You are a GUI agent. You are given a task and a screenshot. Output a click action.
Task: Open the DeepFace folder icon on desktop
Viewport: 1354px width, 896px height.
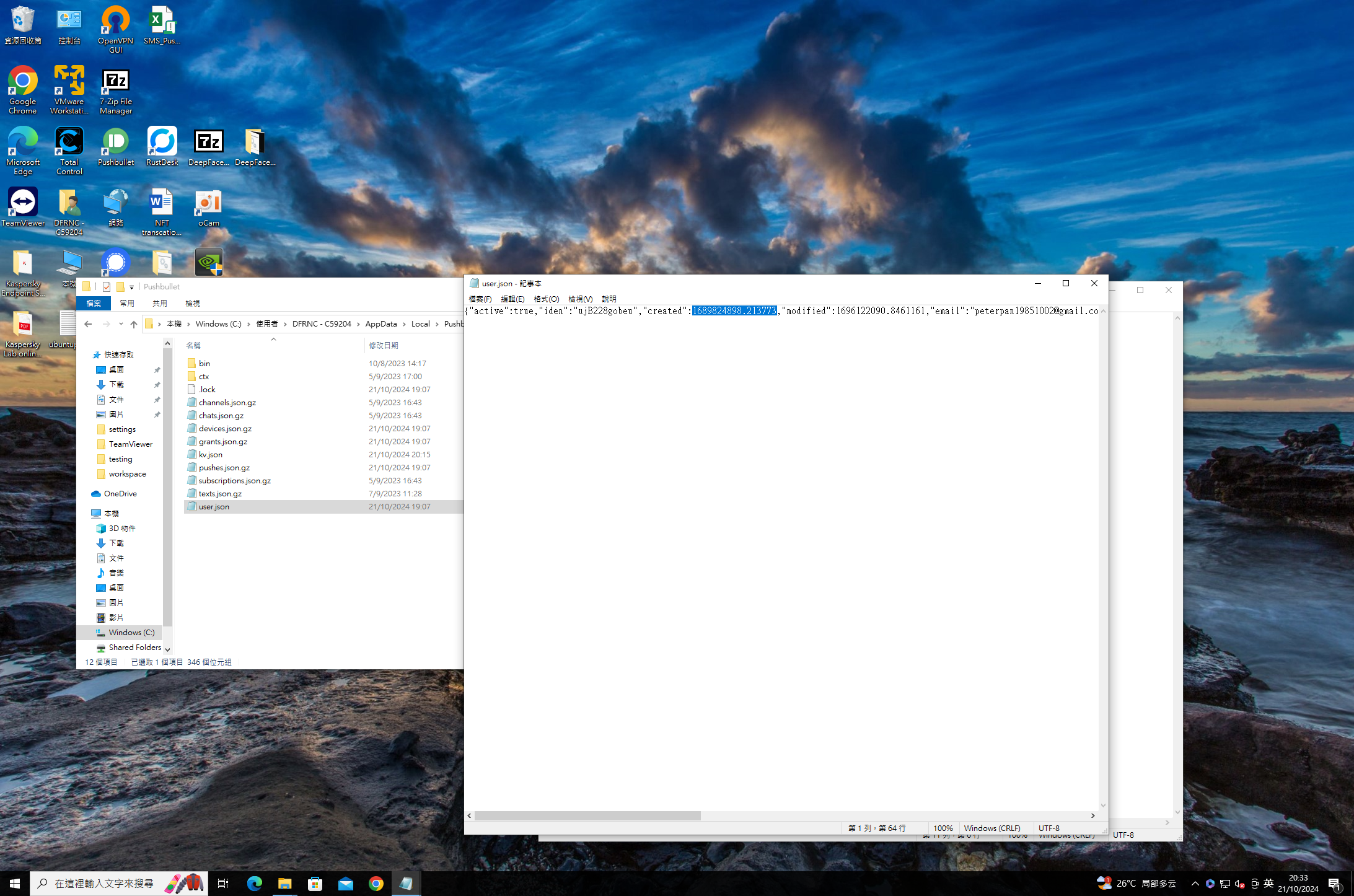255,146
